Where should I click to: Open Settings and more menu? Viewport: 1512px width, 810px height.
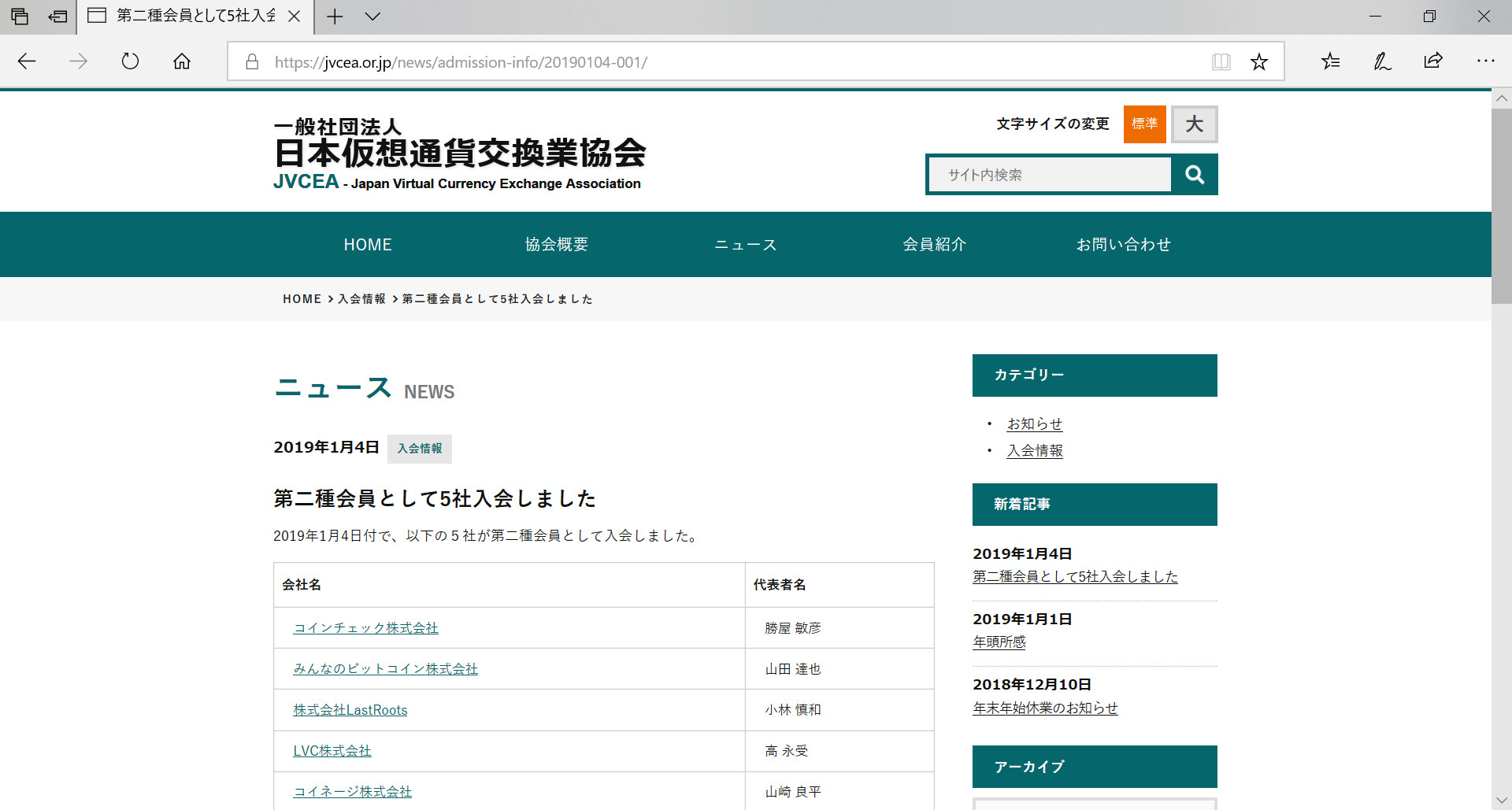click(1485, 61)
